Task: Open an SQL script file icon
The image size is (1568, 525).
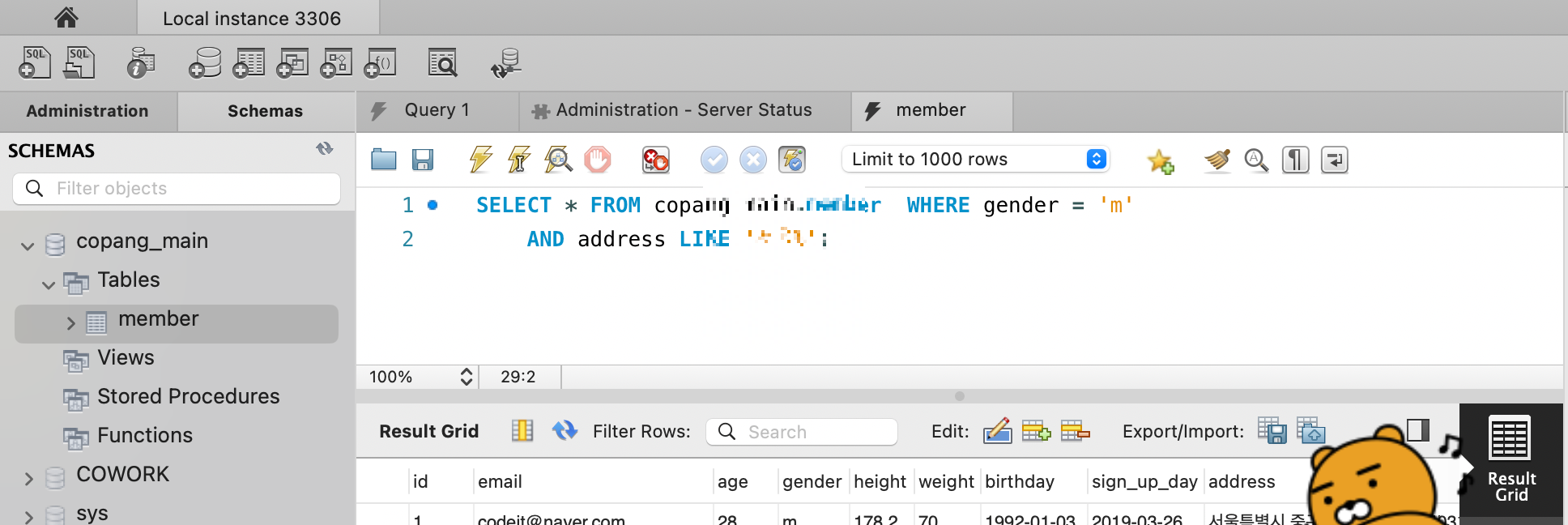Action: coord(79,62)
